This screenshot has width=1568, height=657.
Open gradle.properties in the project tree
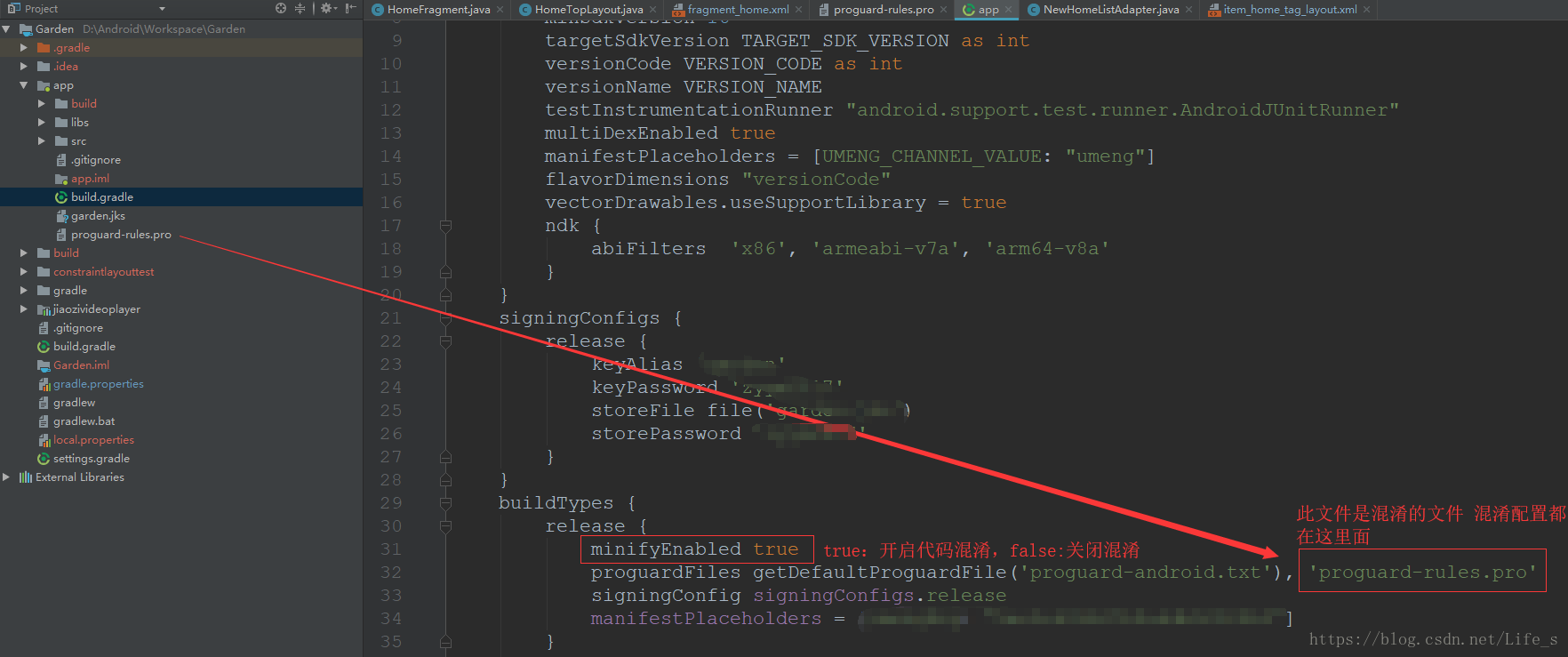(98, 384)
